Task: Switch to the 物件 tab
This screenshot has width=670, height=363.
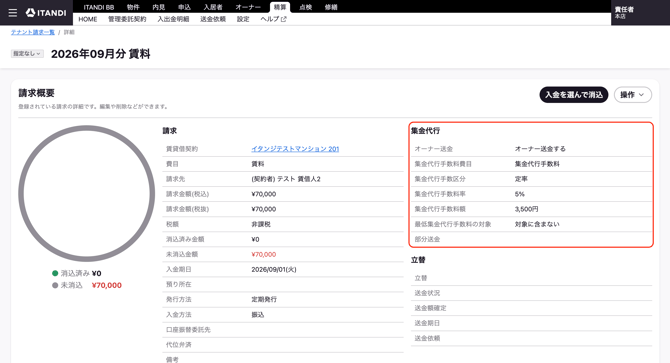Action: click(133, 7)
